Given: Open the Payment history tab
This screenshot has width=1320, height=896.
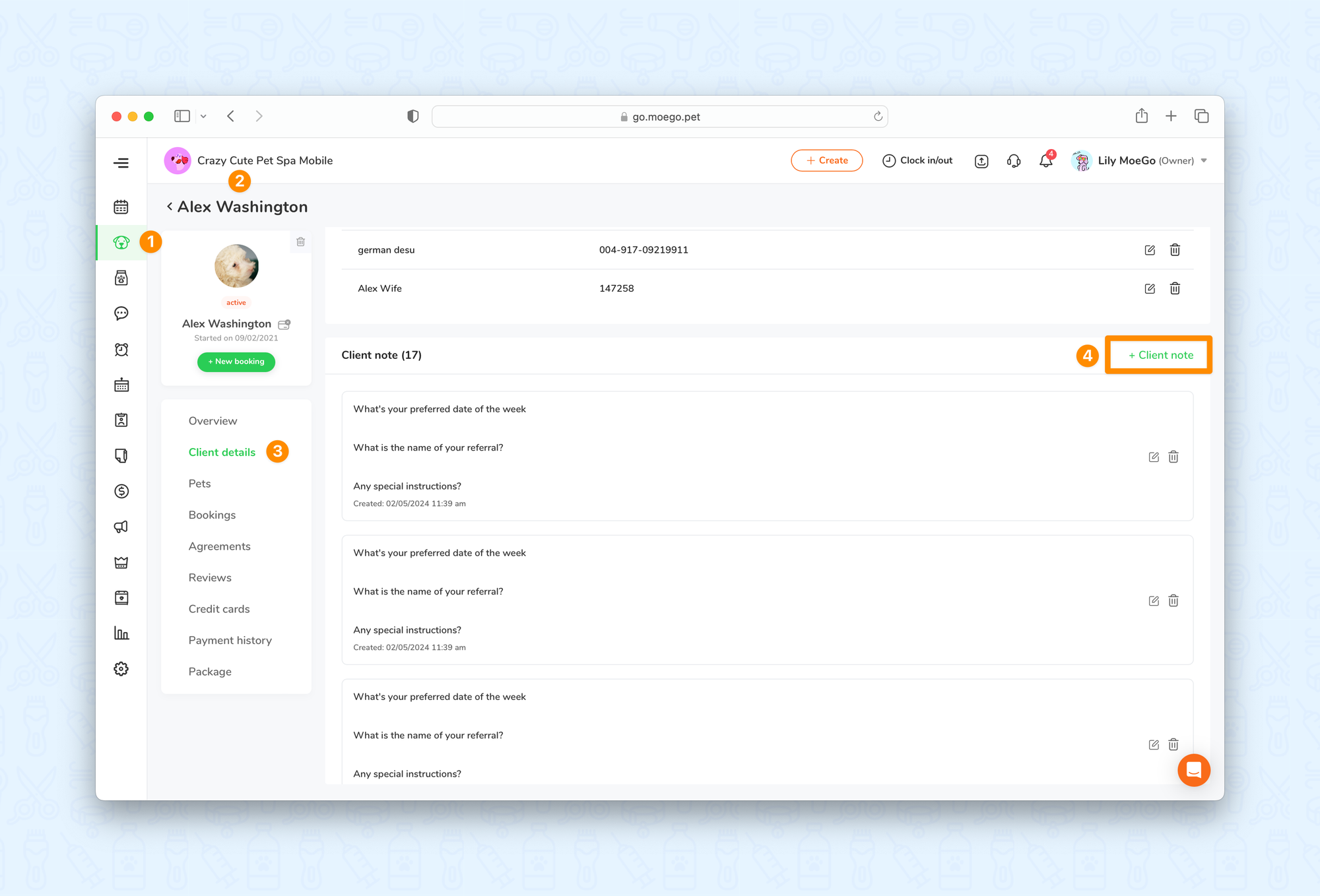Looking at the screenshot, I should click(230, 640).
